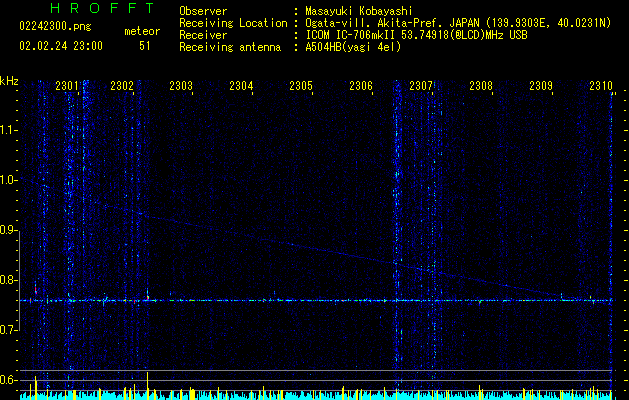
Task: Click the Receiving Location value line
Action: [458, 23]
